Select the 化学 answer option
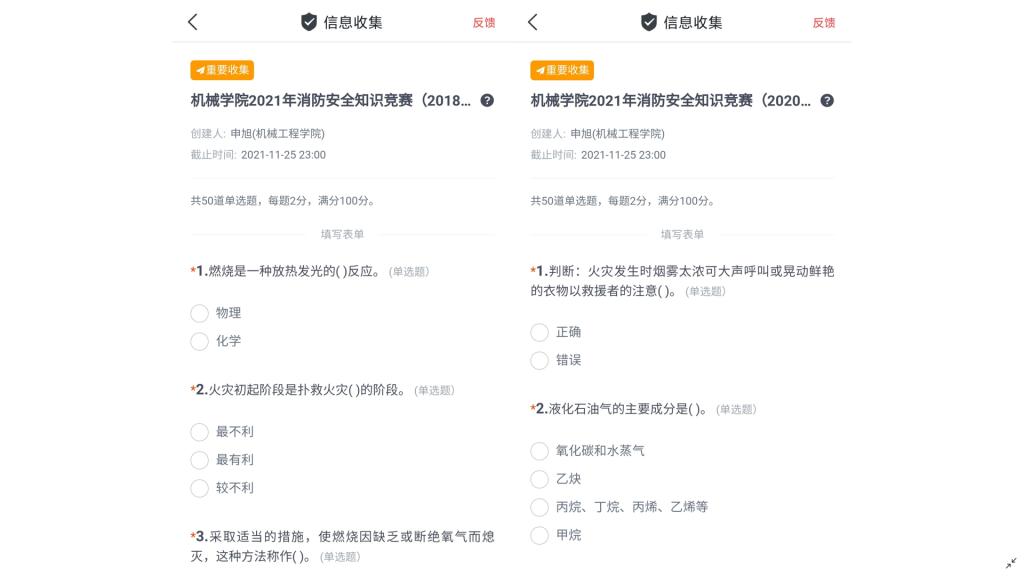Screen dimensions: 1024x576 click(x=200, y=341)
